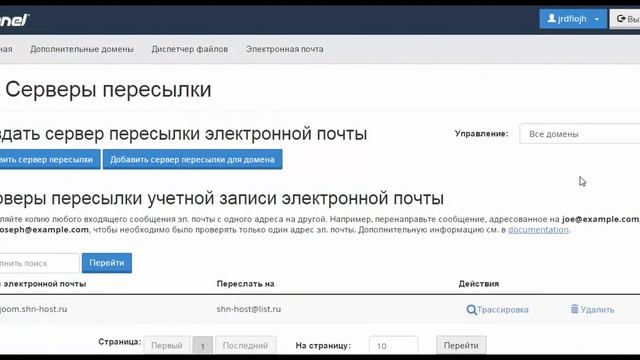Open the Трассировка link
This screenshot has height=360, width=640.
point(502,310)
